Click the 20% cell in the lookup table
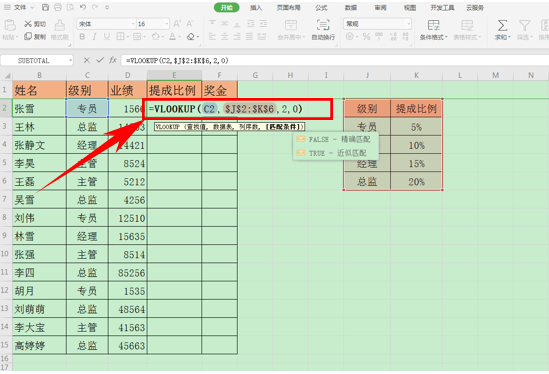This screenshot has width=549, height=374. point(416,181)
